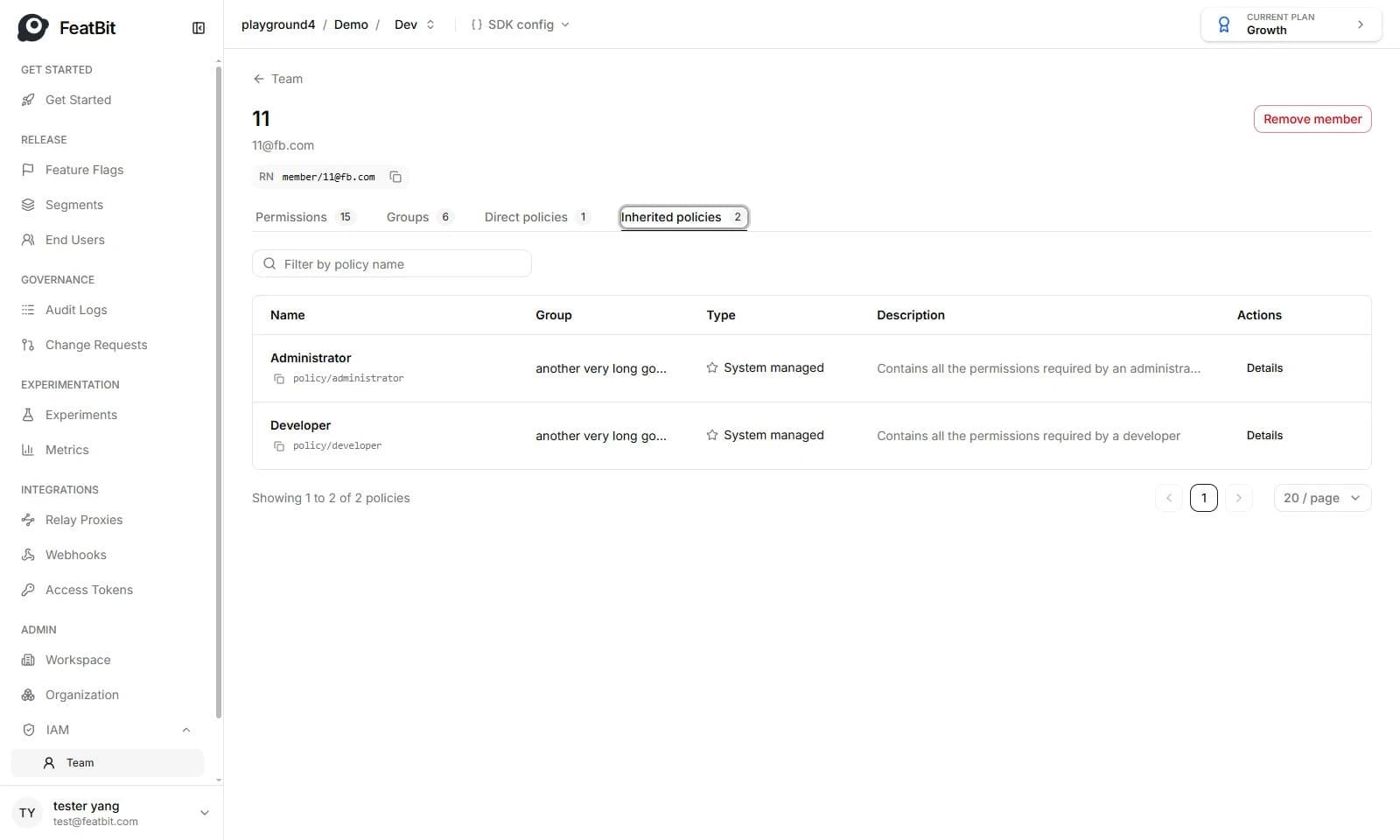Open Details for the Administrator policy
This screenshot has width=1400, height=840.
click(1264, 368)
